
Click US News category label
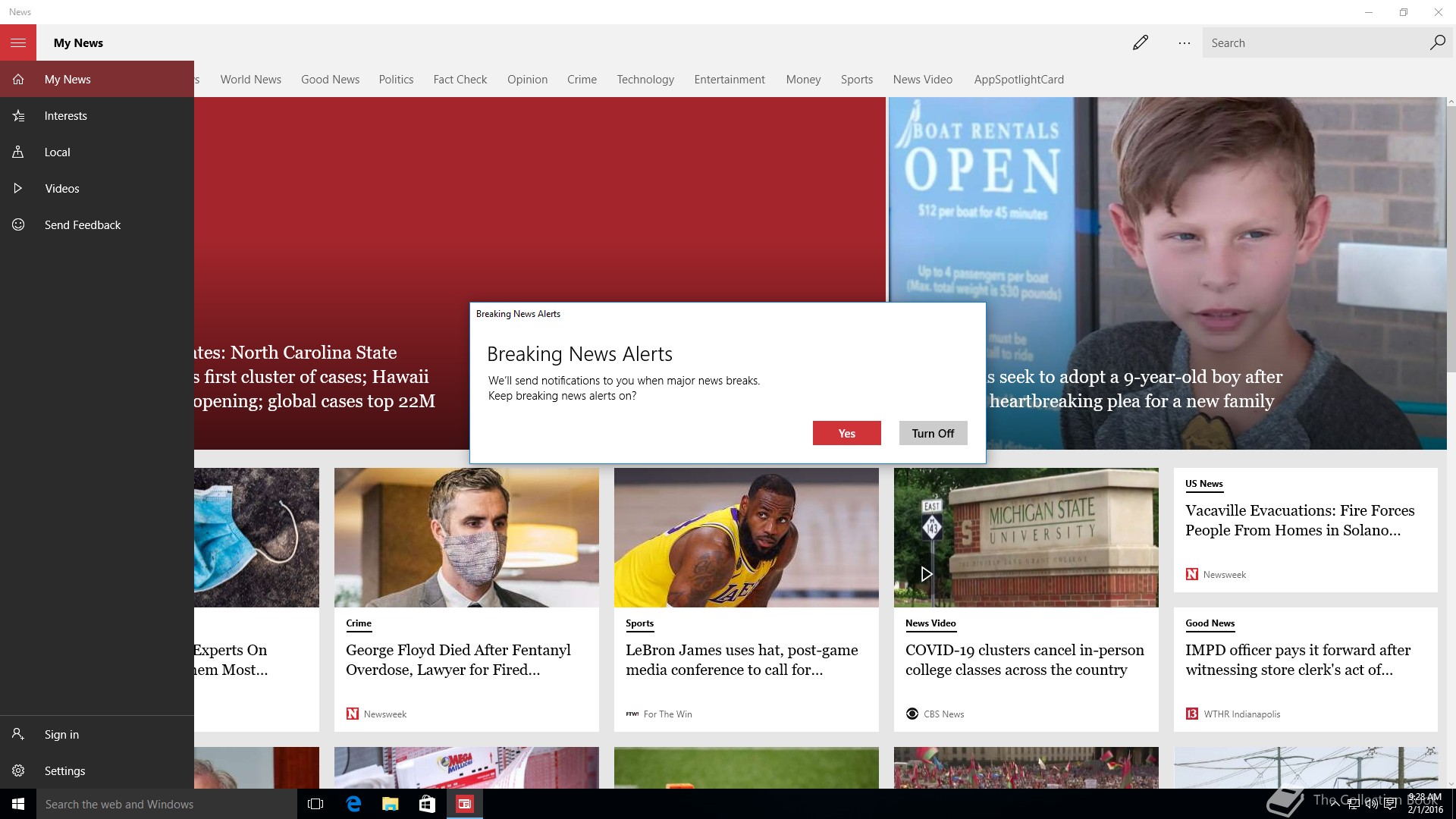[1203, 484]
